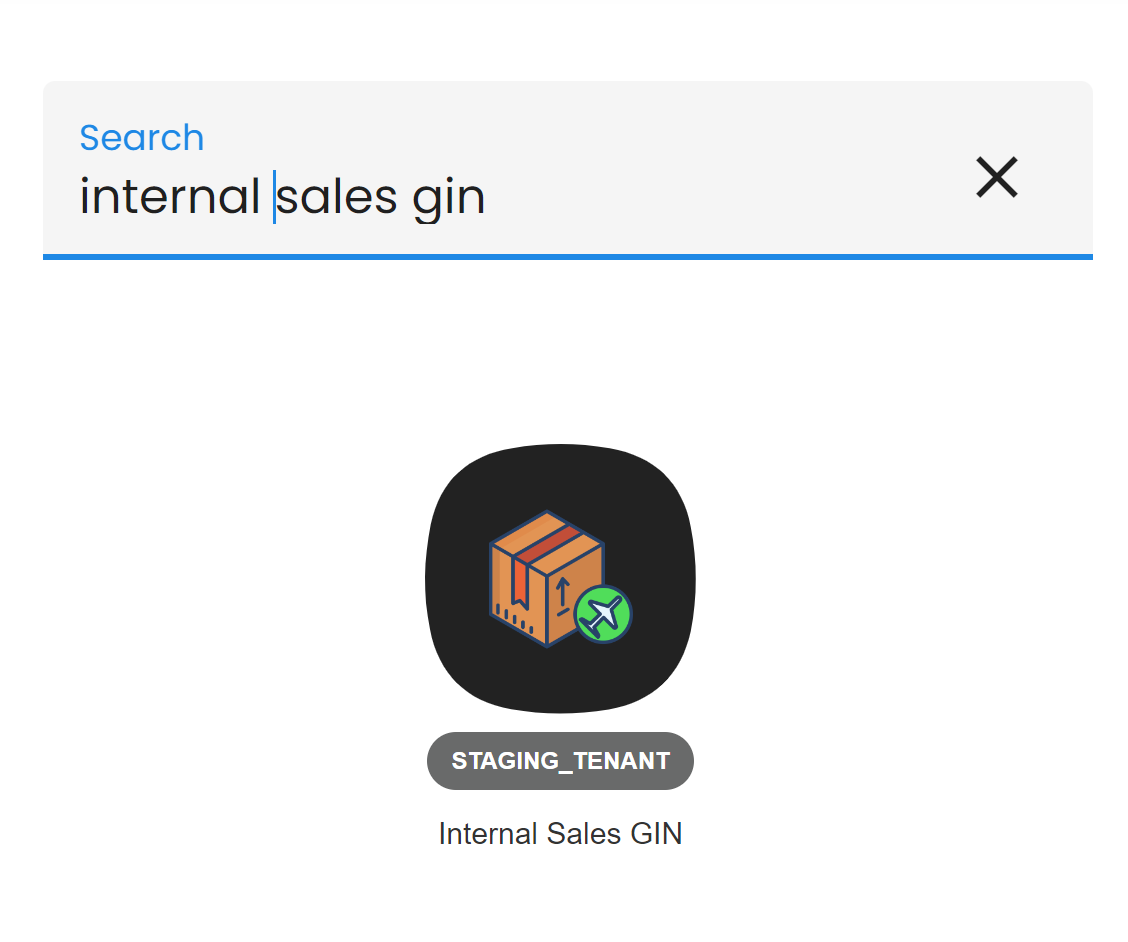Click the green airplane badge
Viewport: 1128px width, 942px height.
coord(603,614)
